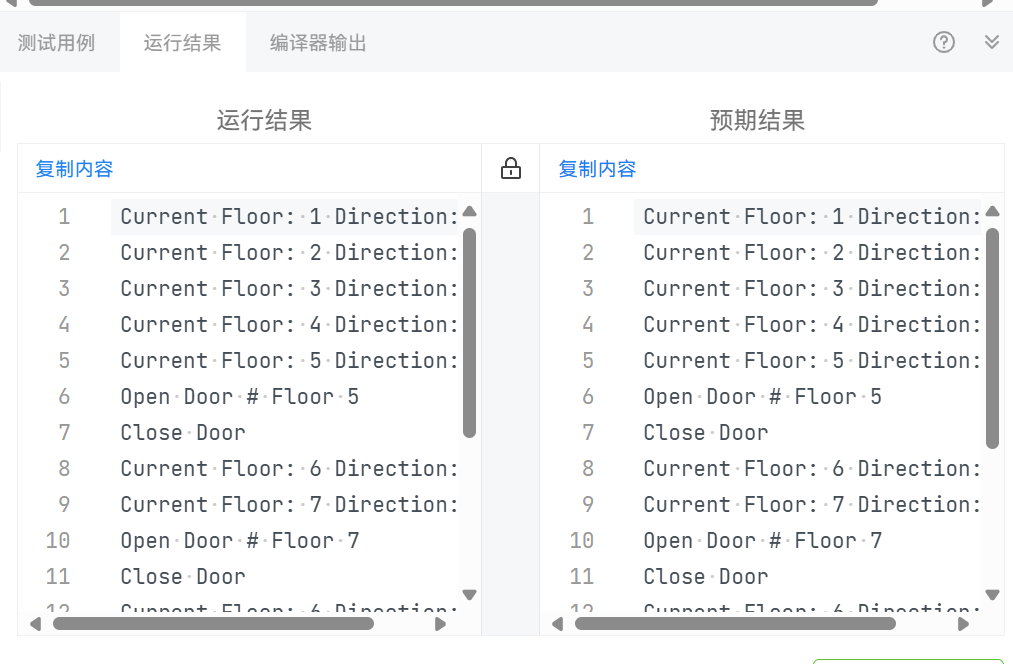
Task: Select the 运行结果 tab
Action: pos(182,43)
